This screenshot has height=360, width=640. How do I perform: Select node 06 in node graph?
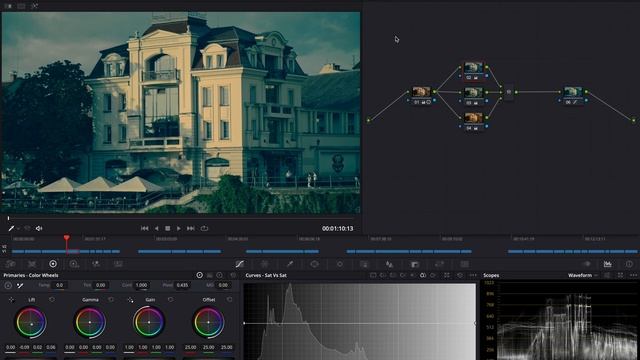573,95
